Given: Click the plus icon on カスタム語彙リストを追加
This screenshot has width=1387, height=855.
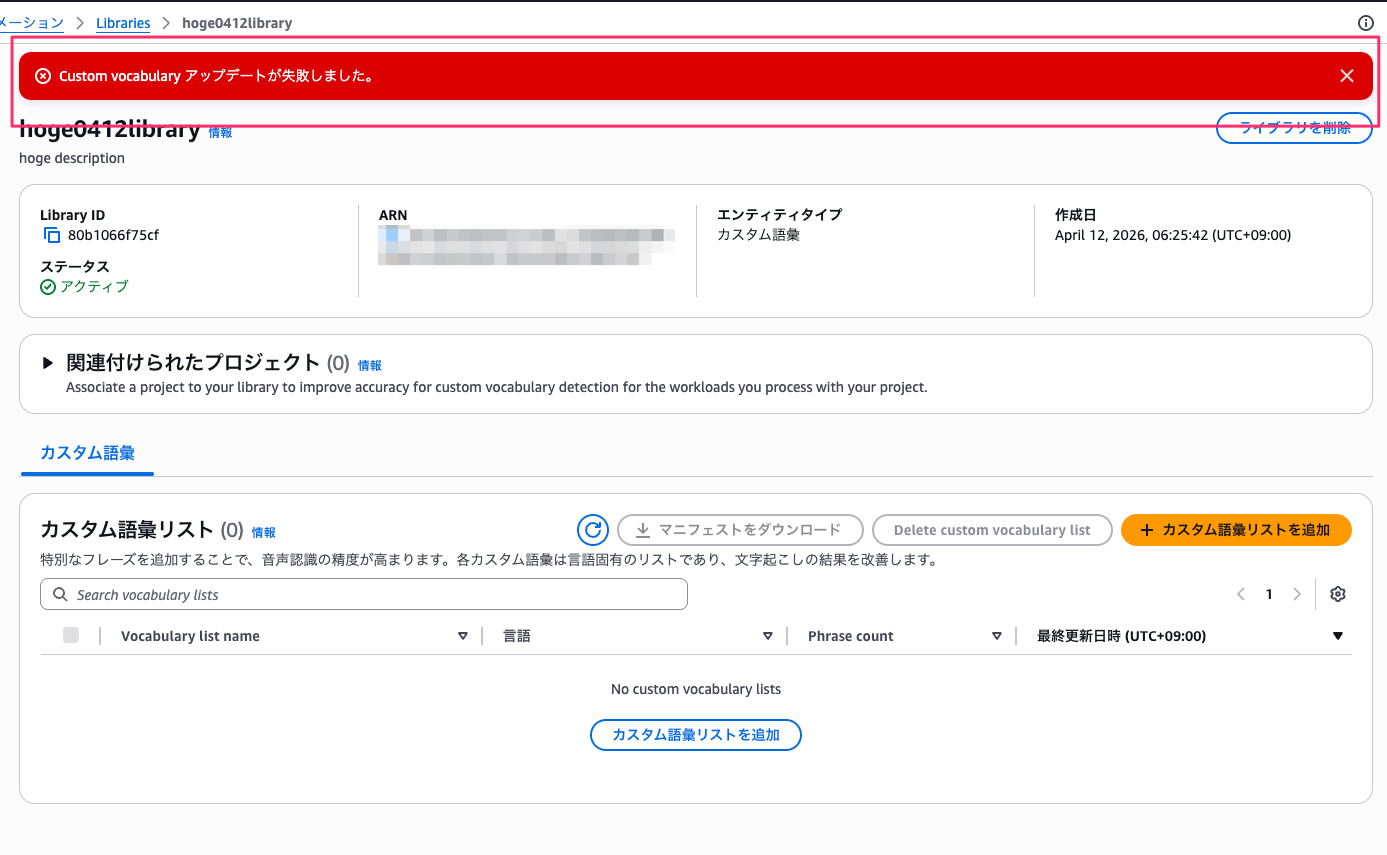Looking at the screenshot, I should click(x=1147, y=530).
